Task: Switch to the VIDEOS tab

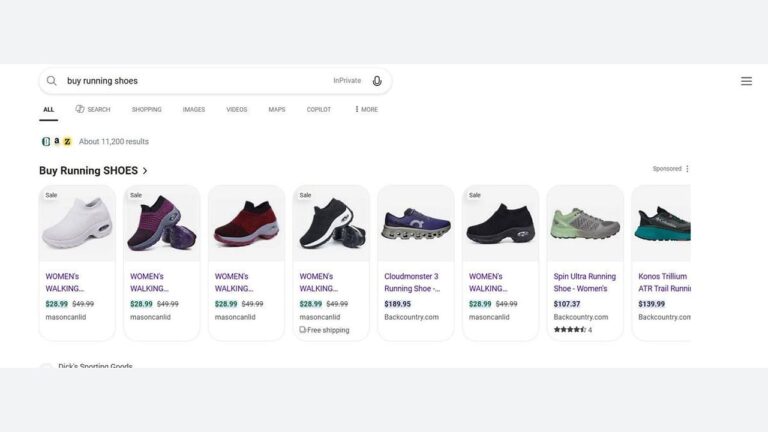Action: 237,109
